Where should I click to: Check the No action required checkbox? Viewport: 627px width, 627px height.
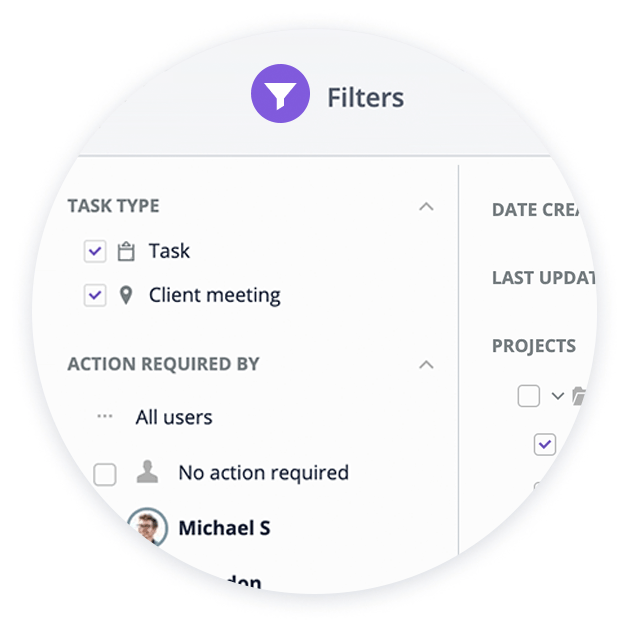[x=105, y=475]
